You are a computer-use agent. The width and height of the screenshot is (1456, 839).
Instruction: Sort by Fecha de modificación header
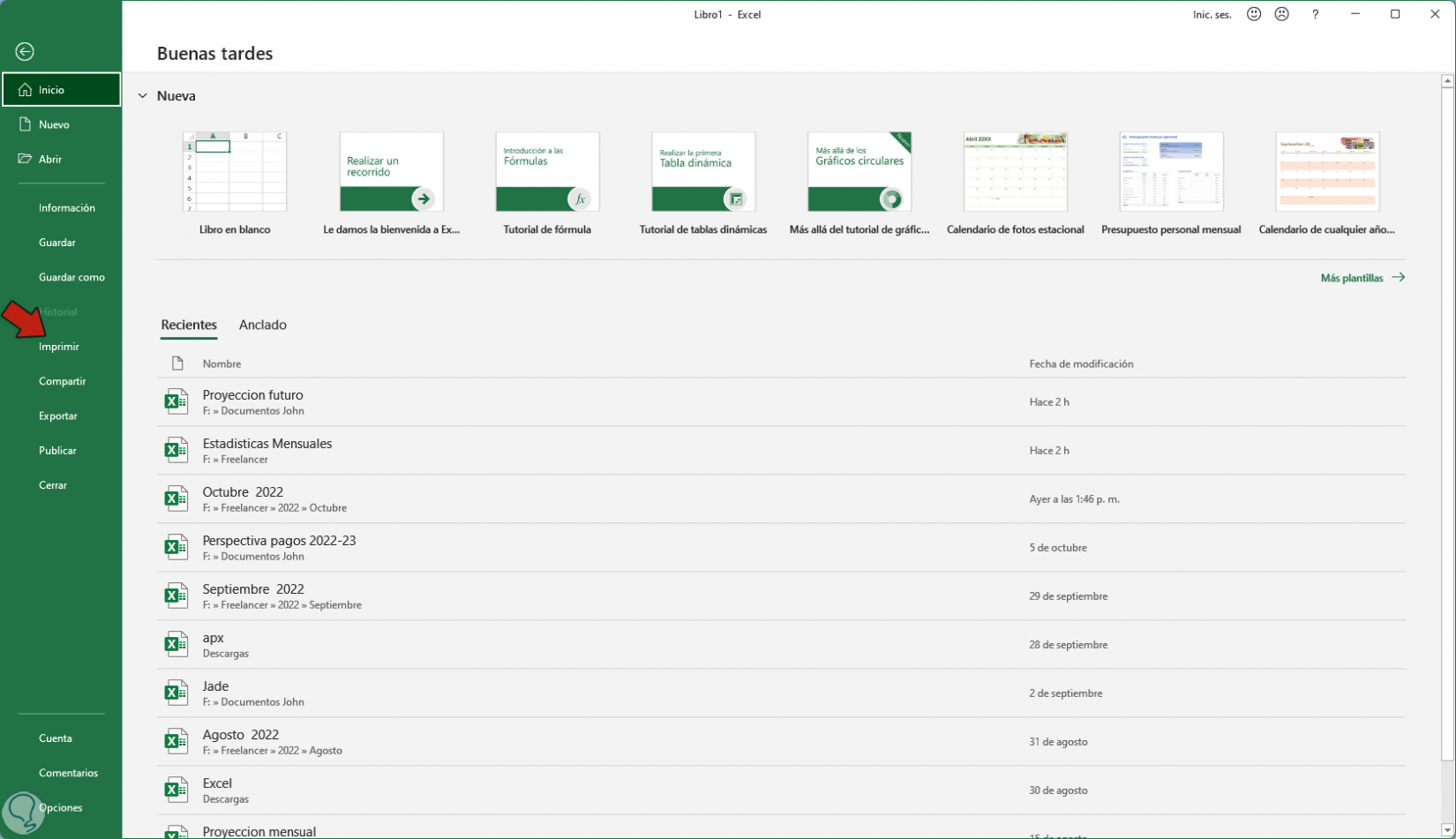(x=1081, y=363)
